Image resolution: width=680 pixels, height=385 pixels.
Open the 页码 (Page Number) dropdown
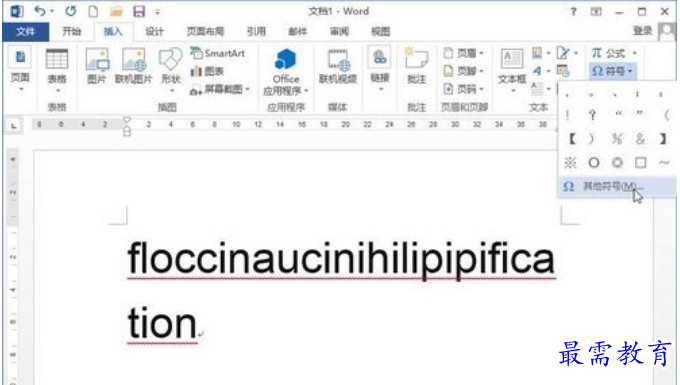pyautogui.click(x=464, y=89)
